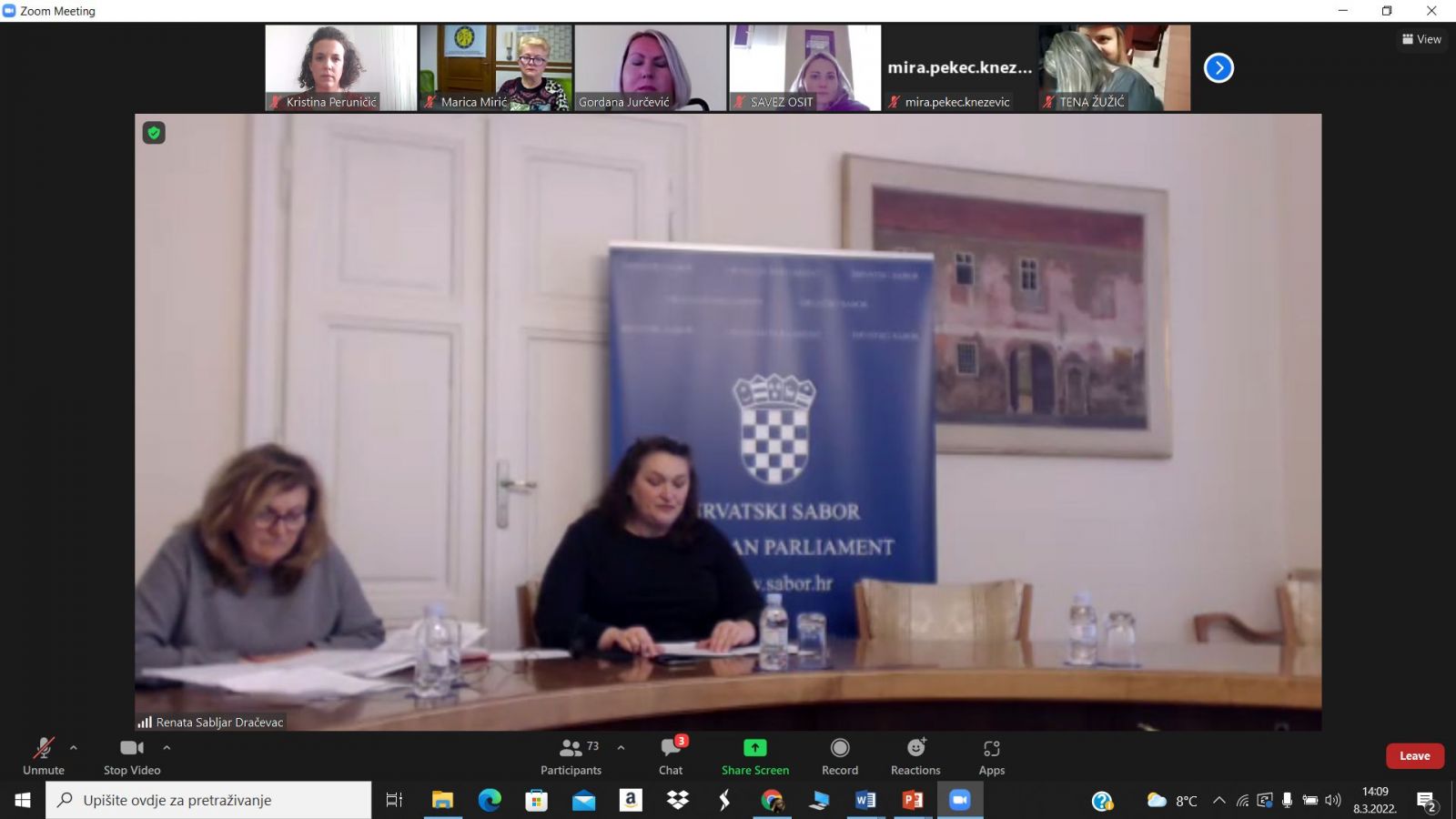Viewport: 1456px width, 819px height.
Task: Open the Participants panel
Action: (571, 756)
